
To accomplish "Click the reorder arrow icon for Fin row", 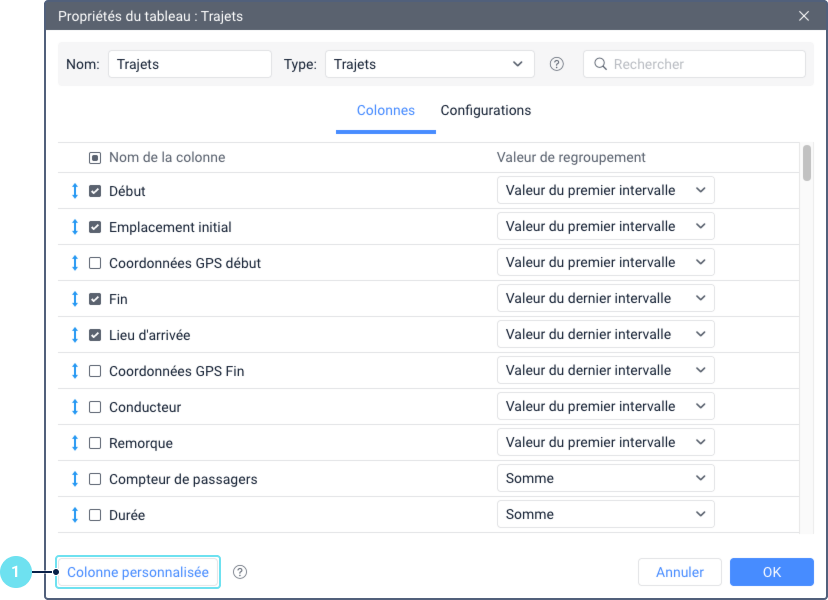I will [74, 299].
